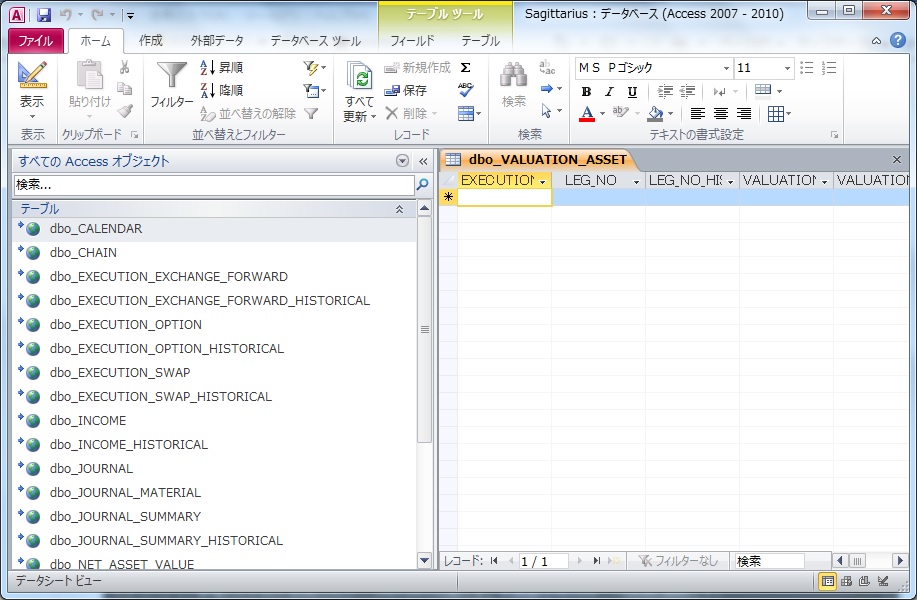
Task: Click the フィルターなし status button
Action: [x=678, y=561]
